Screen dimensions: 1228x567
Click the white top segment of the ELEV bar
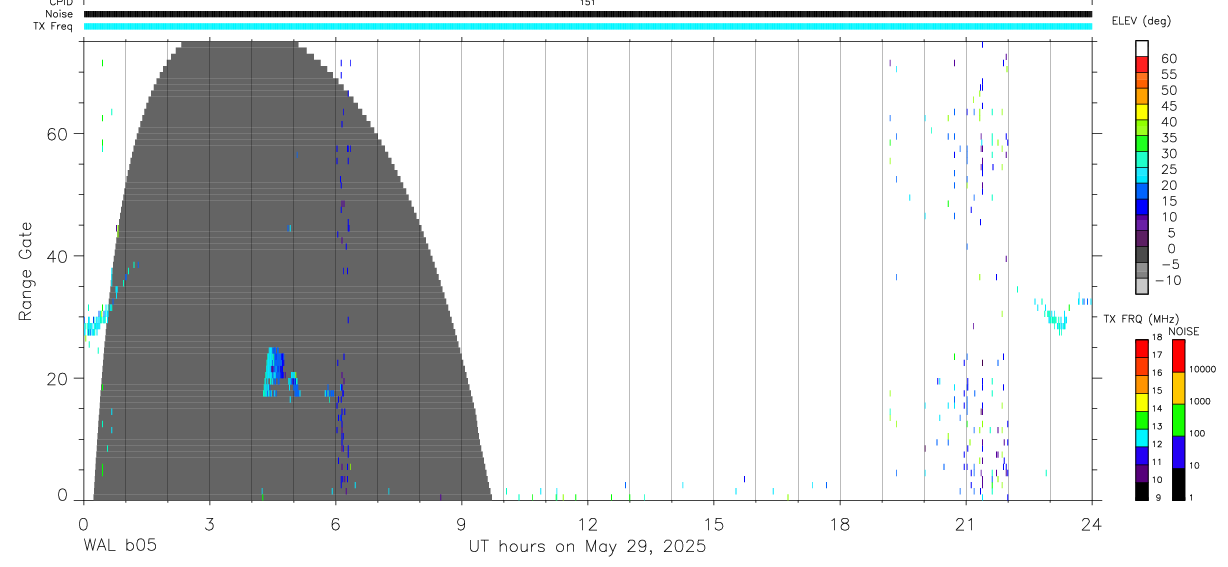point(1142,49)
